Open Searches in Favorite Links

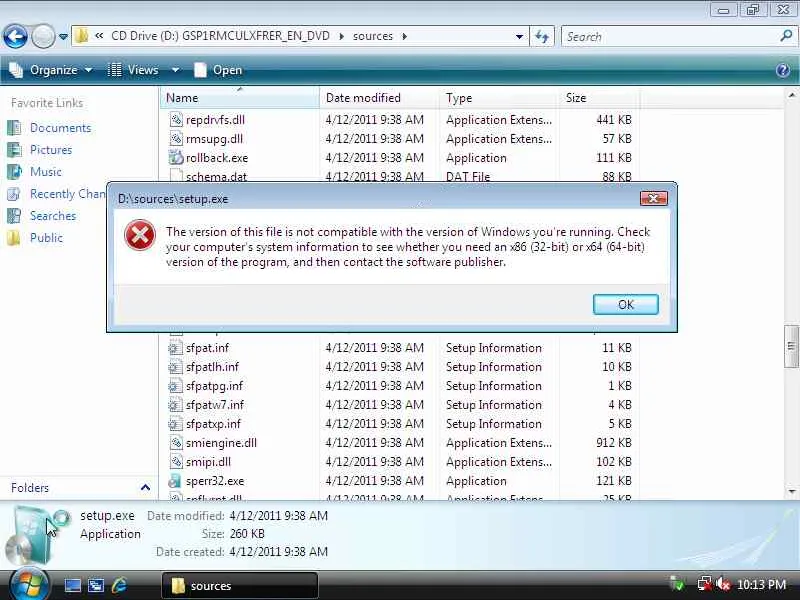coord(53,216)
